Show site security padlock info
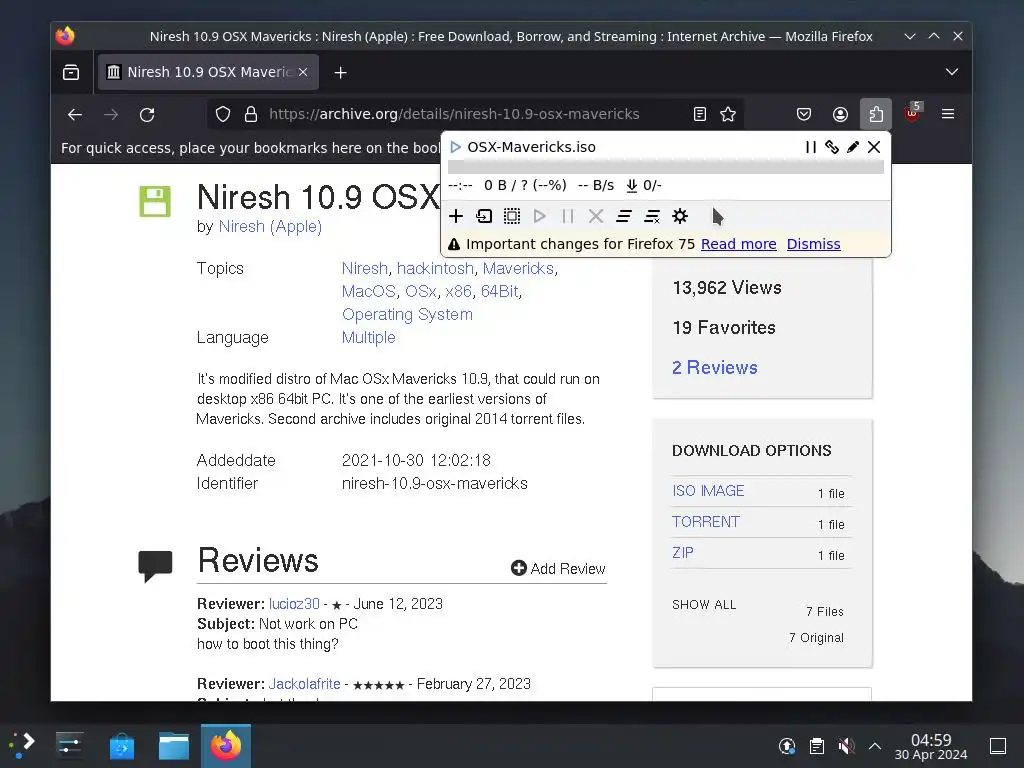The width and height of the screenshot is (1024, 768). click(x=251, y=114)
